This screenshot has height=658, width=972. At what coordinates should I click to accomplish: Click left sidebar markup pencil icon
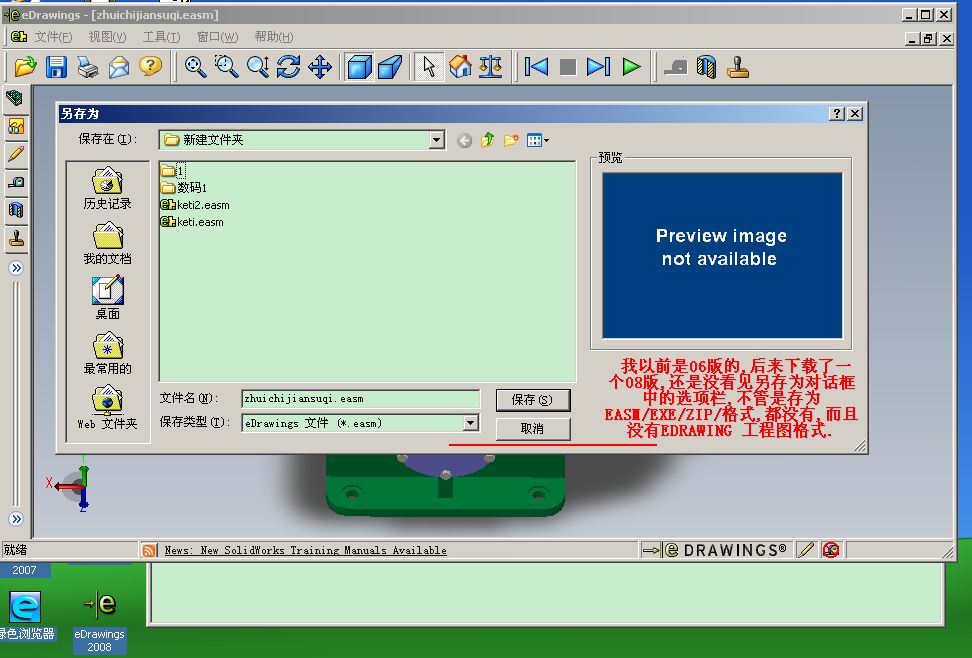pos(16,153)
